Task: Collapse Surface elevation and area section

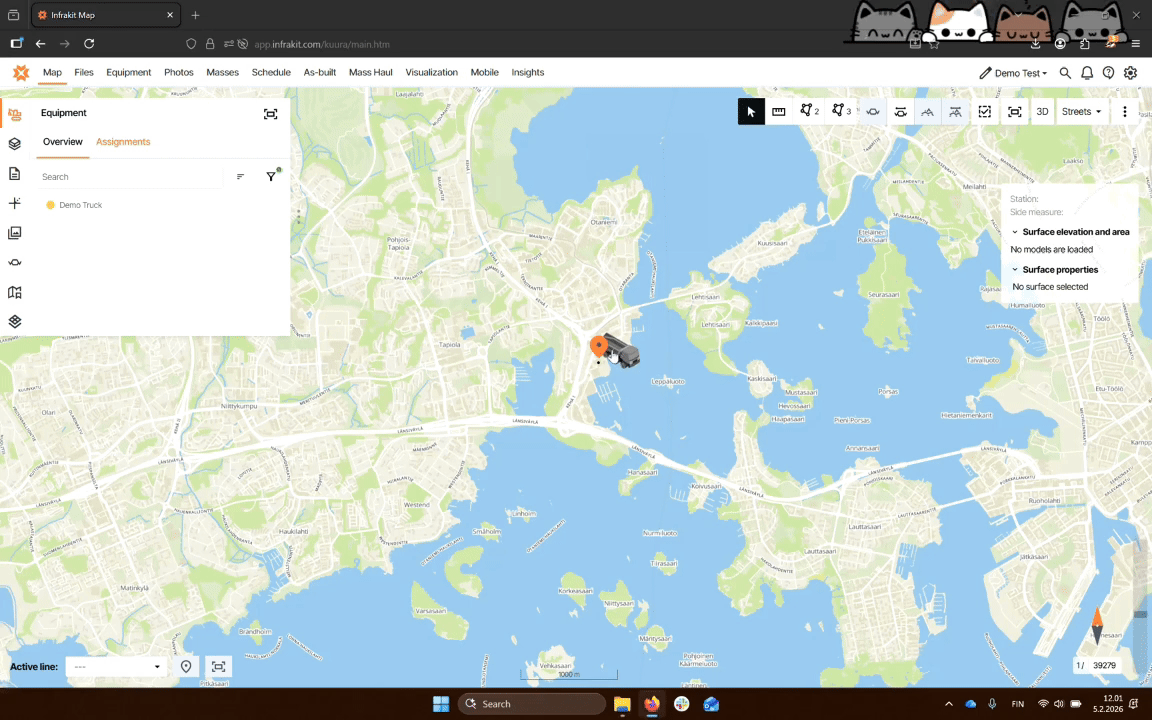Action: coord(1015,232)
